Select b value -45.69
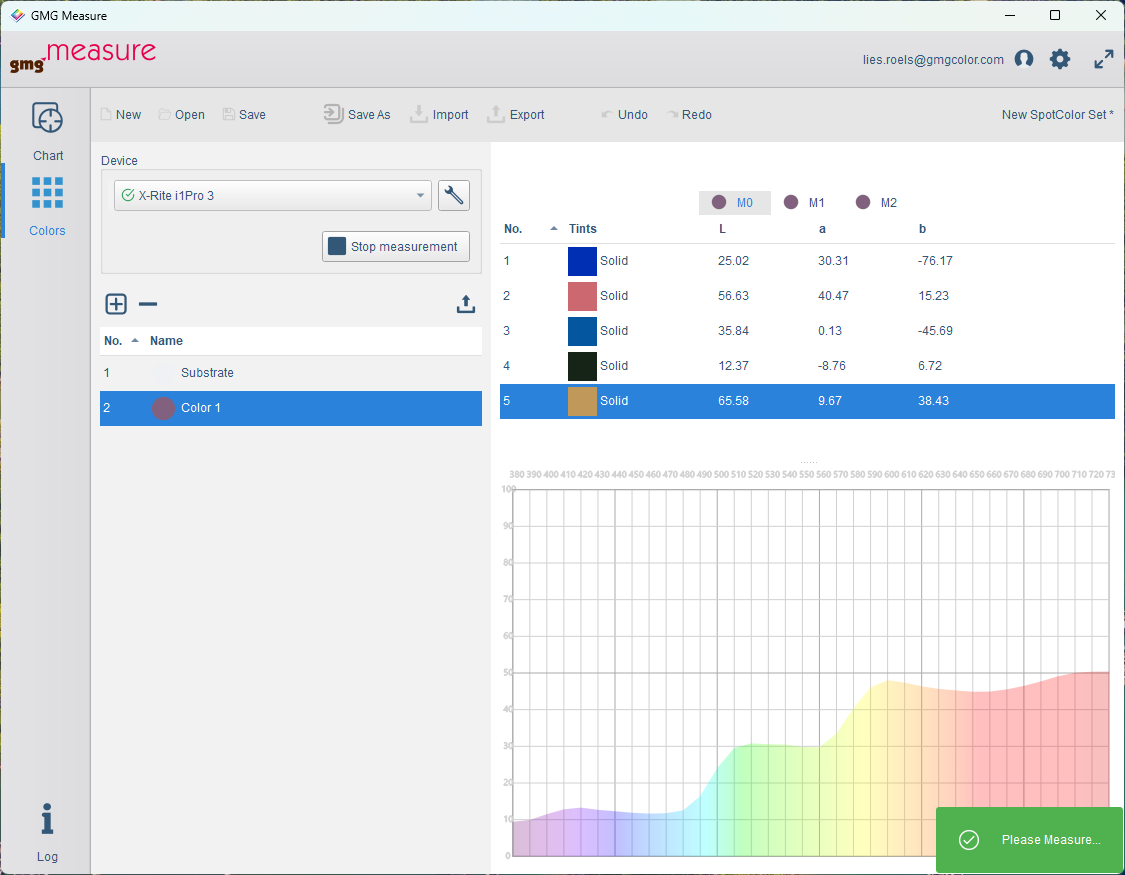Screen dimensions: 1125x875 (x=935, y=331)
